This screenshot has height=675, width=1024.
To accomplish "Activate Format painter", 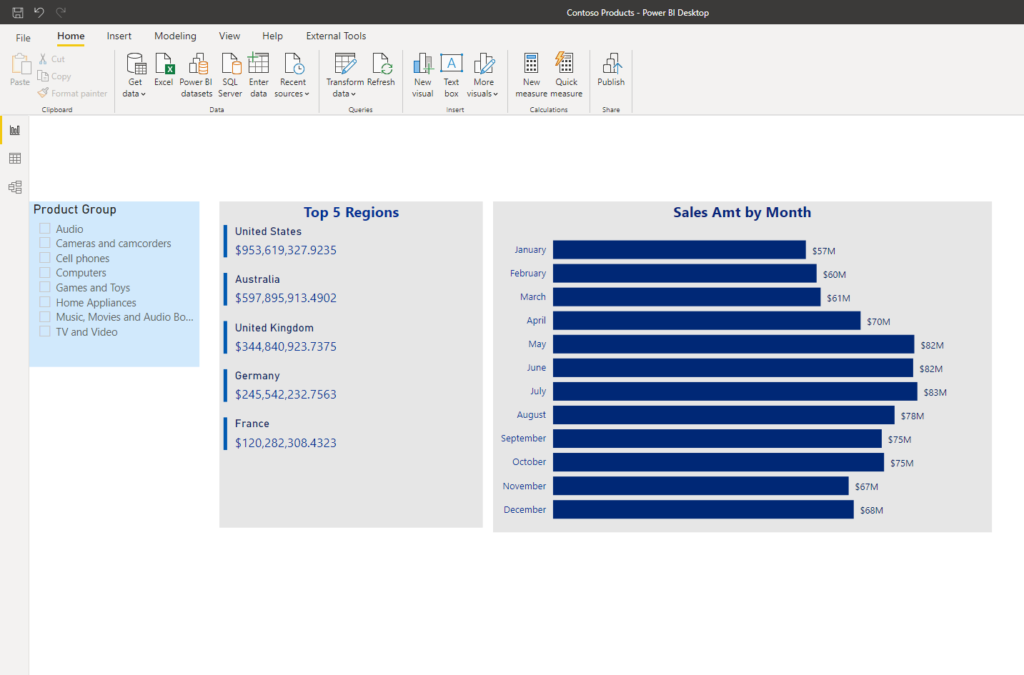I will pyautogui.click(x=72, y=93).
